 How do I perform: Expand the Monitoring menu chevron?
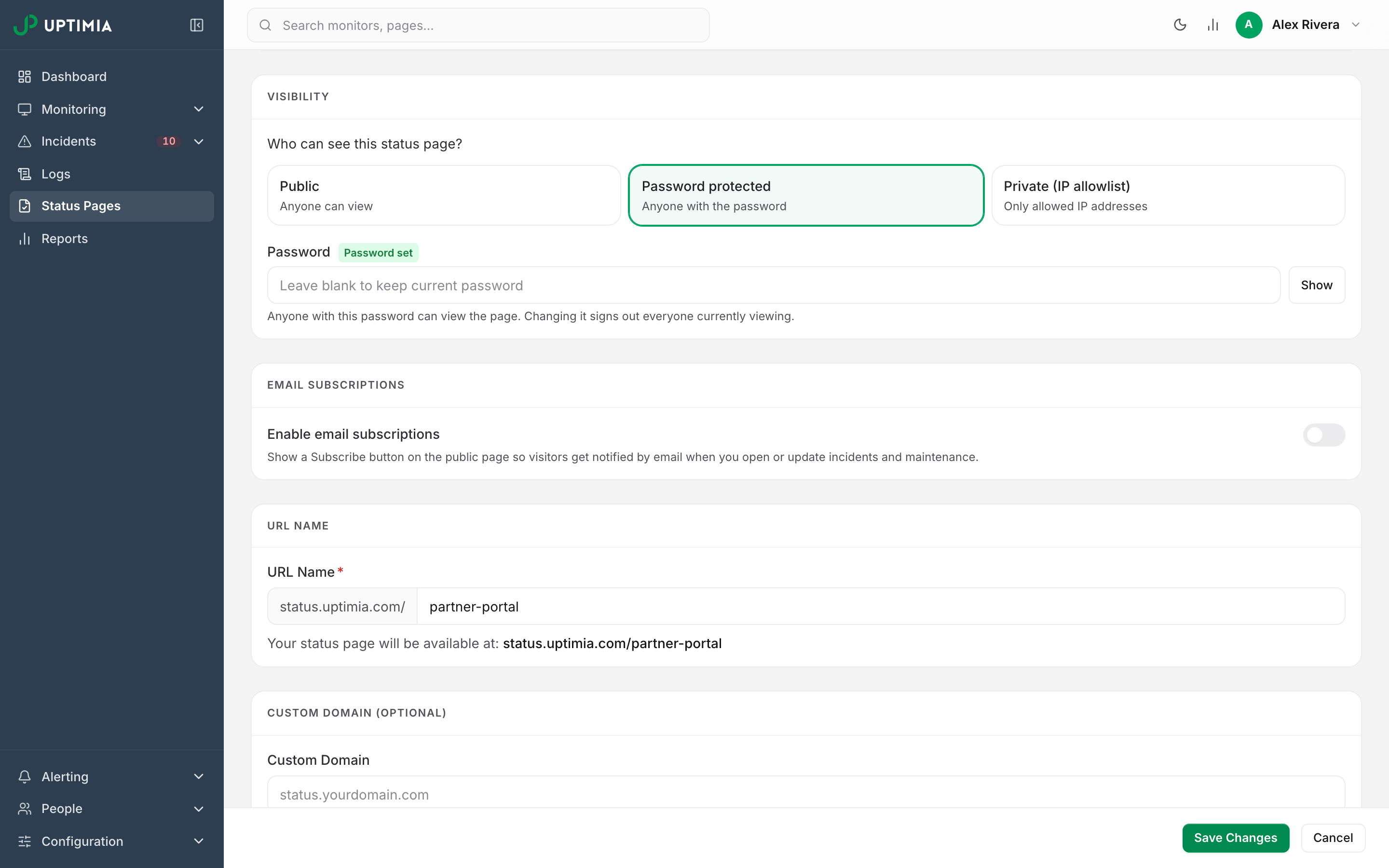coord(199,109)
